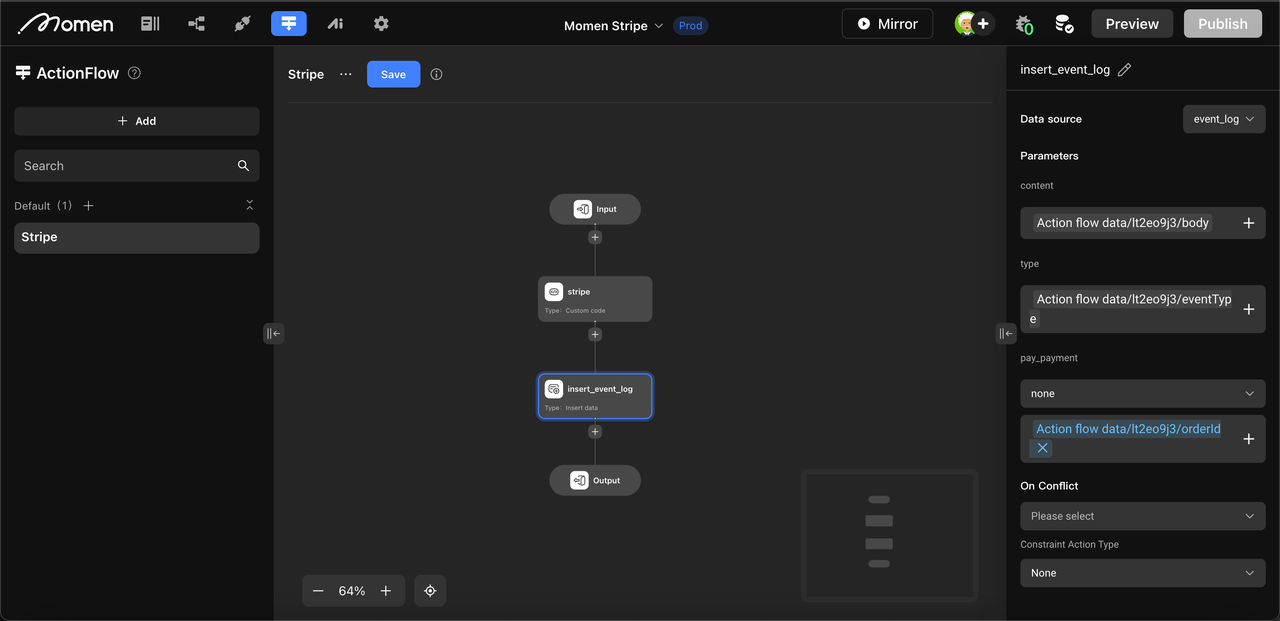
Task: Add binding to the orderId field with plus
Action: pos(1248,439)
